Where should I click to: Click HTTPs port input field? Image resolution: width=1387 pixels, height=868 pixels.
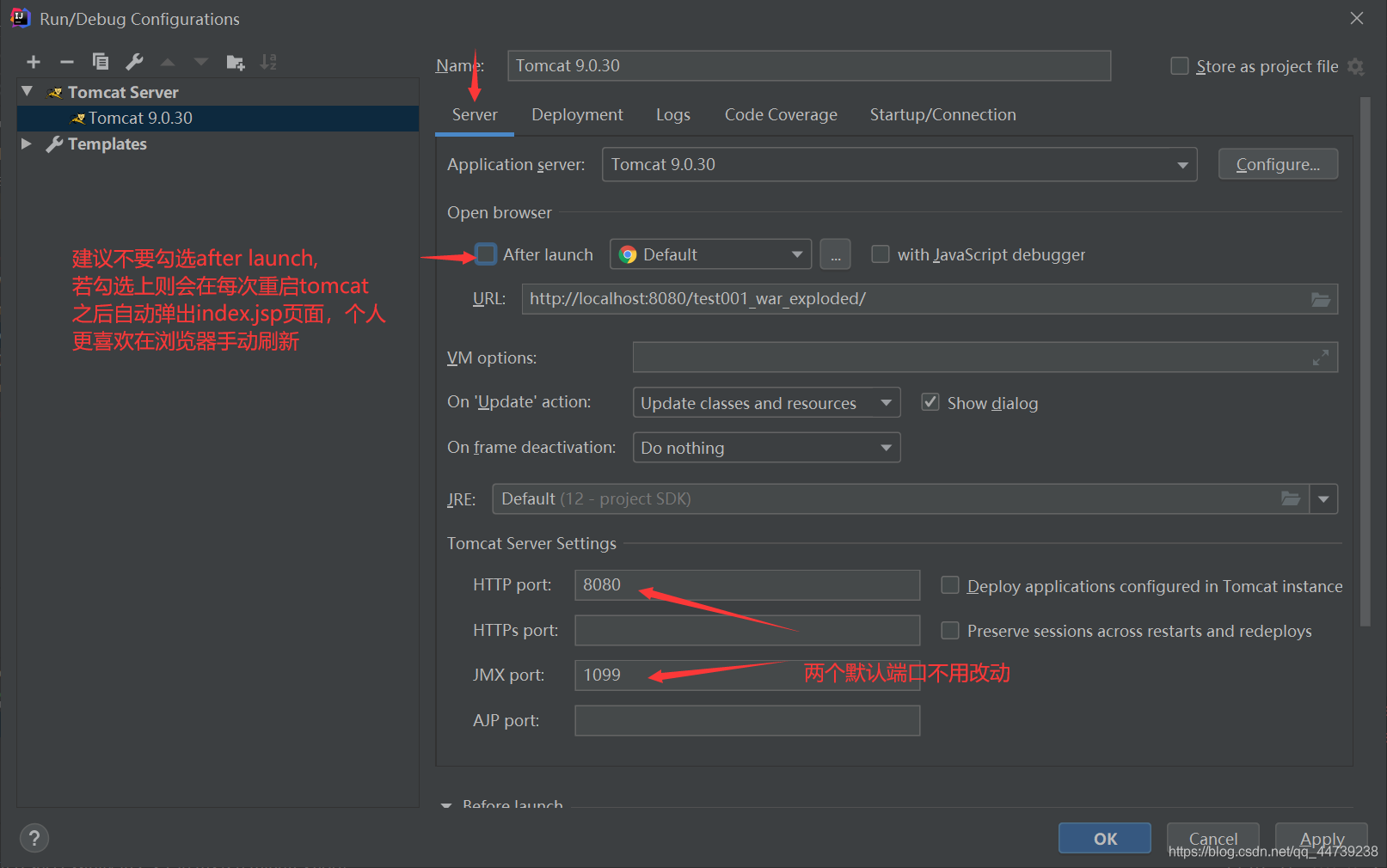point(747,631)
